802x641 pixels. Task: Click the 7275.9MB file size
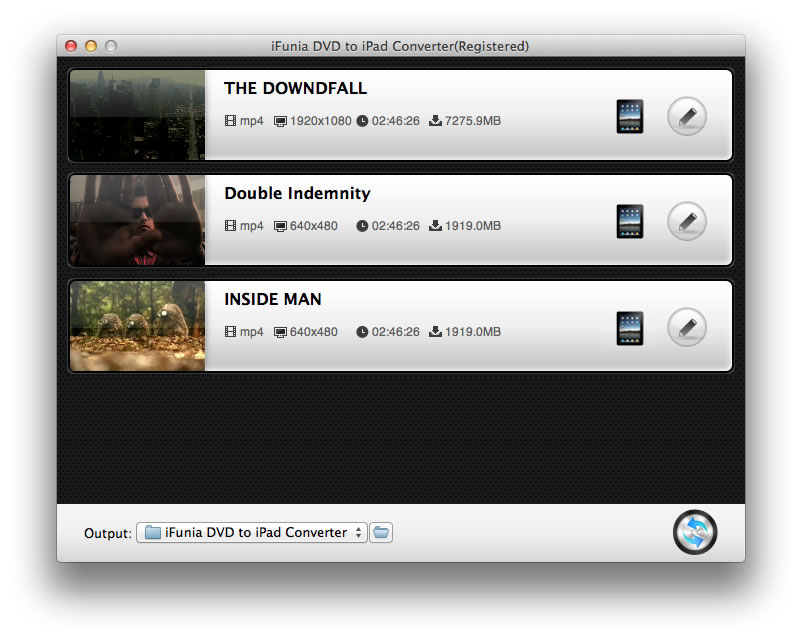pyautogui.click(x=473, y=121)
